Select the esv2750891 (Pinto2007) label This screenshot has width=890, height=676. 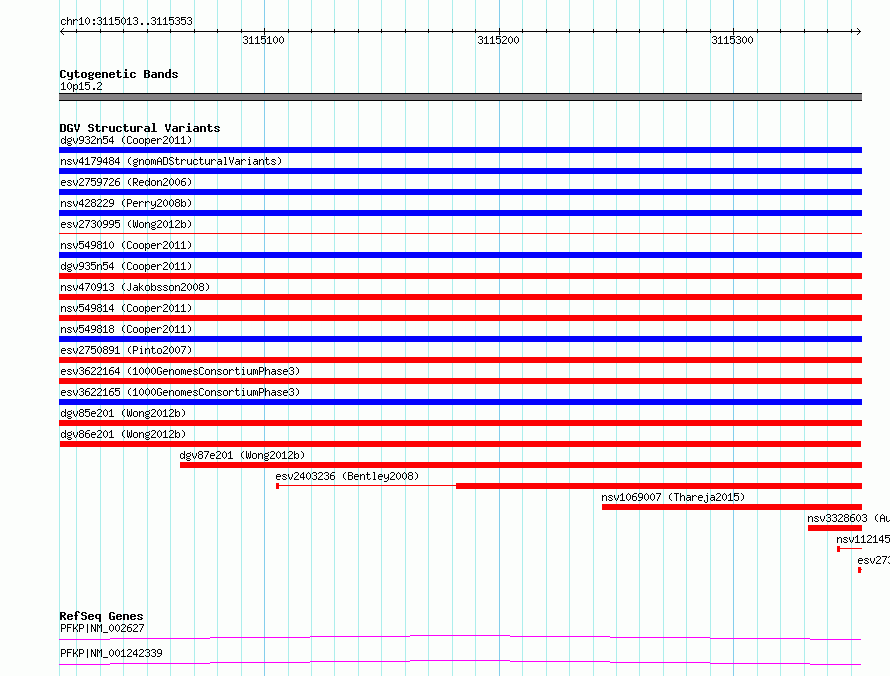pyautogui.click(x=126, y=350)
